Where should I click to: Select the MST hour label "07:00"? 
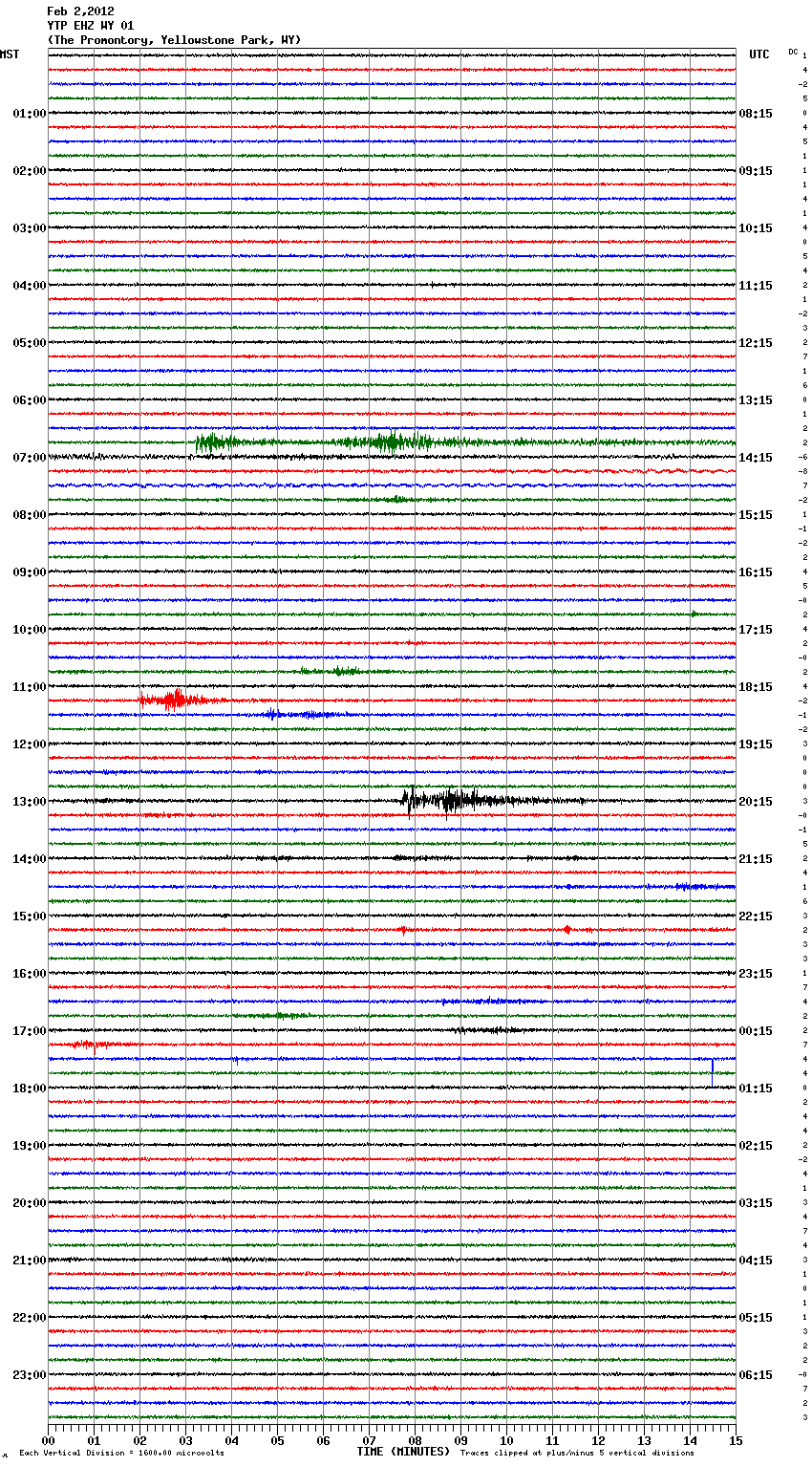(x=30, y=458)
